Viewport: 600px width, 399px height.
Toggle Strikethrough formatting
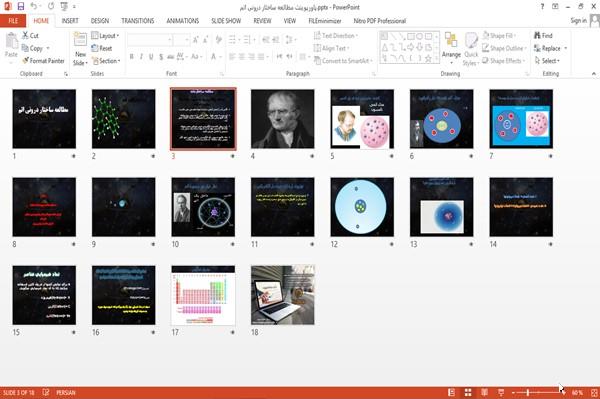[171, 57]
